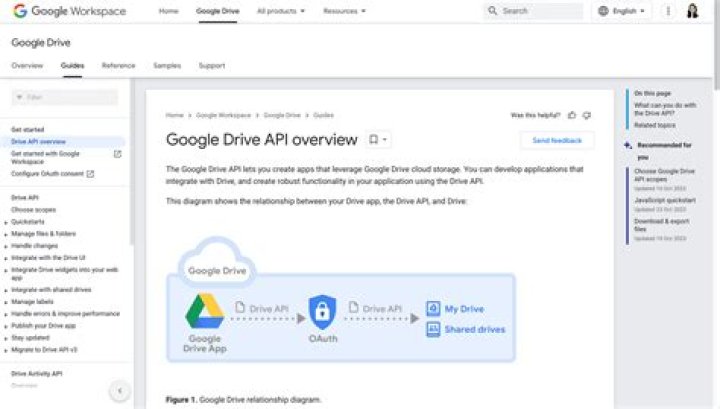Click the bookmark icon beside page title
The height and width of the screenshot is (409, 720).
pos(374,139)
